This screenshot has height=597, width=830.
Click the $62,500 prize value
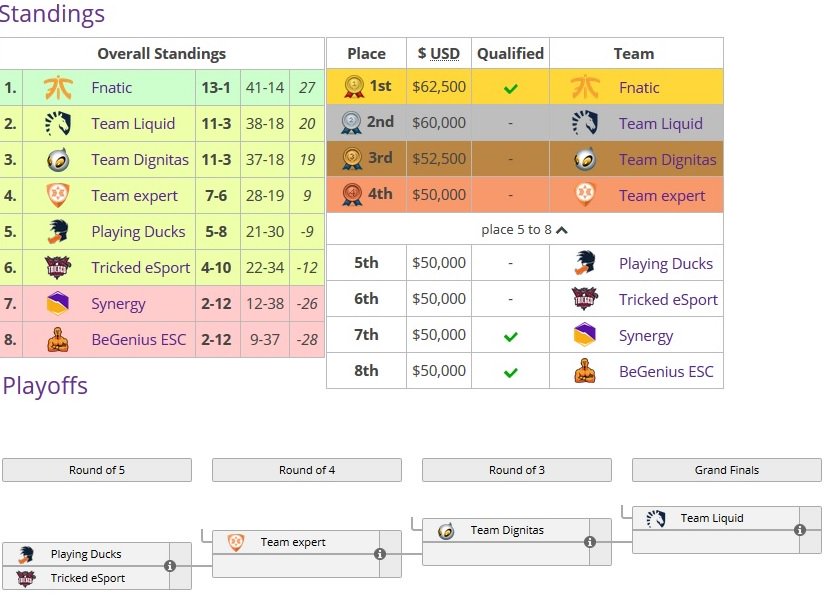point(439,87)
